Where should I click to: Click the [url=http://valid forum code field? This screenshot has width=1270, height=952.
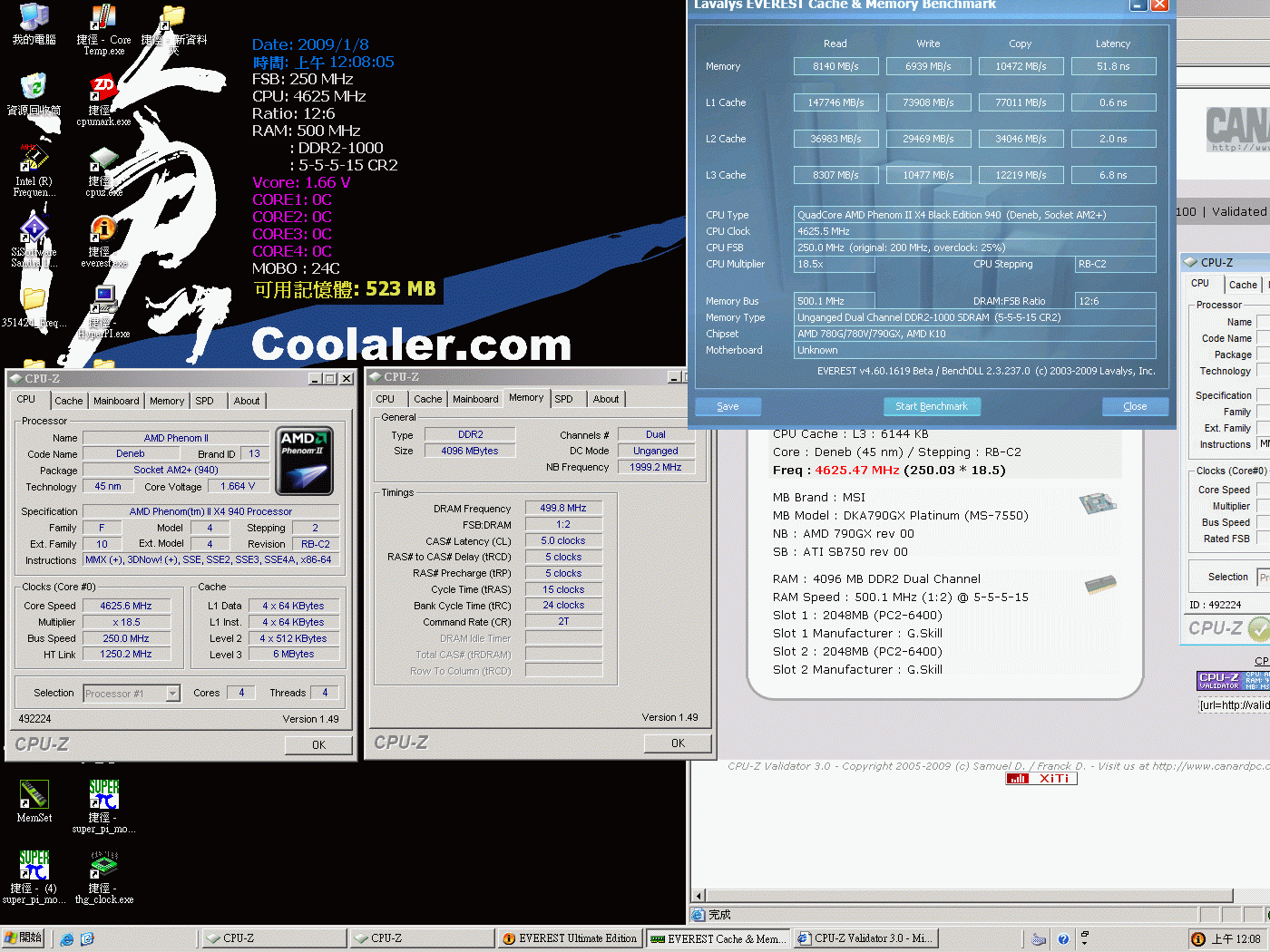[1234, 705]
